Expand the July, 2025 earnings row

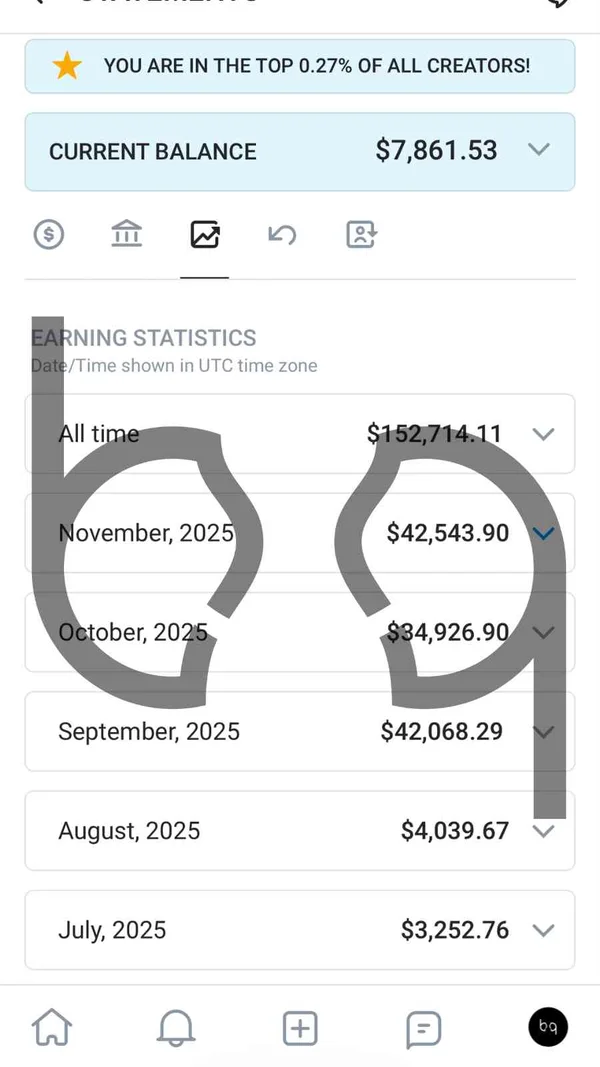click(x=543, y=930)
